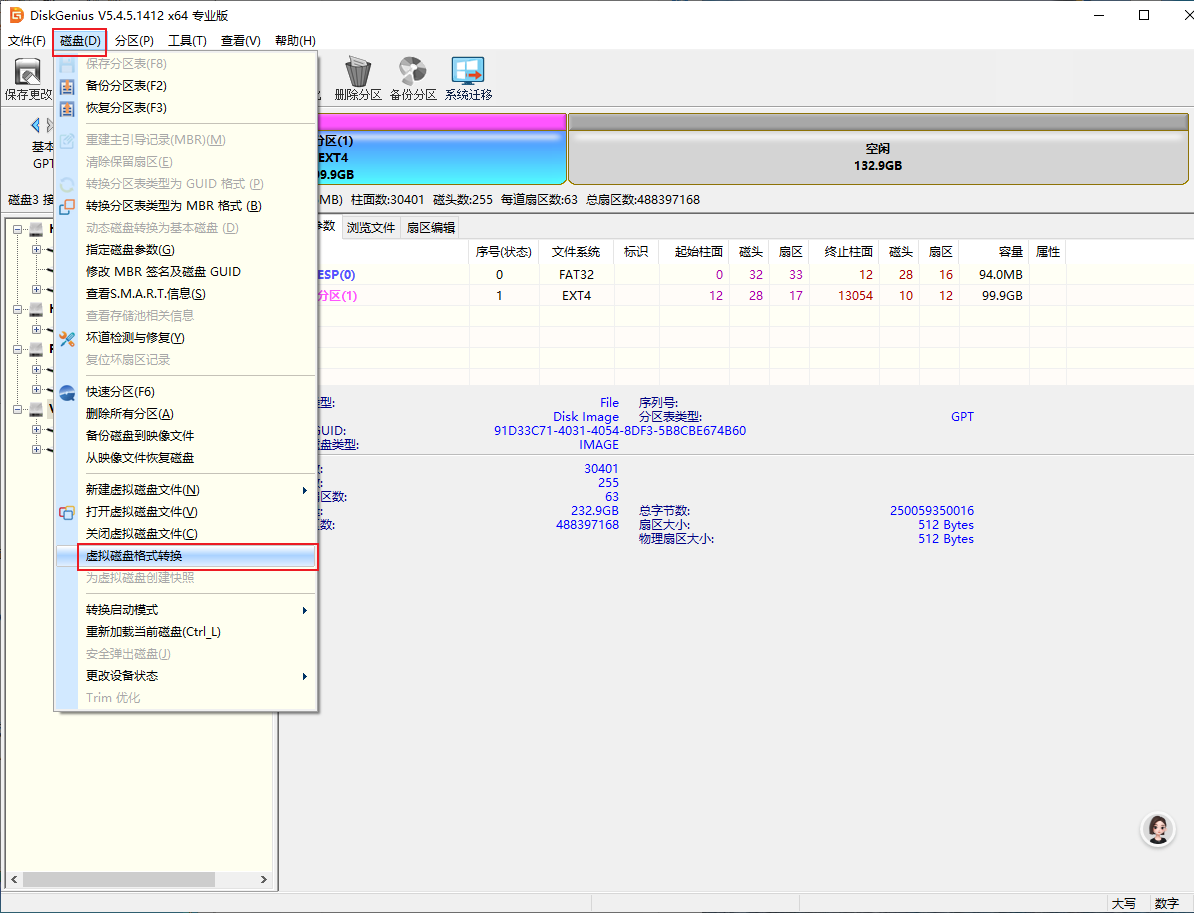
Task: Click the icon beside 转换分区表类型为 MBR 格式
Action: [67, 206]
